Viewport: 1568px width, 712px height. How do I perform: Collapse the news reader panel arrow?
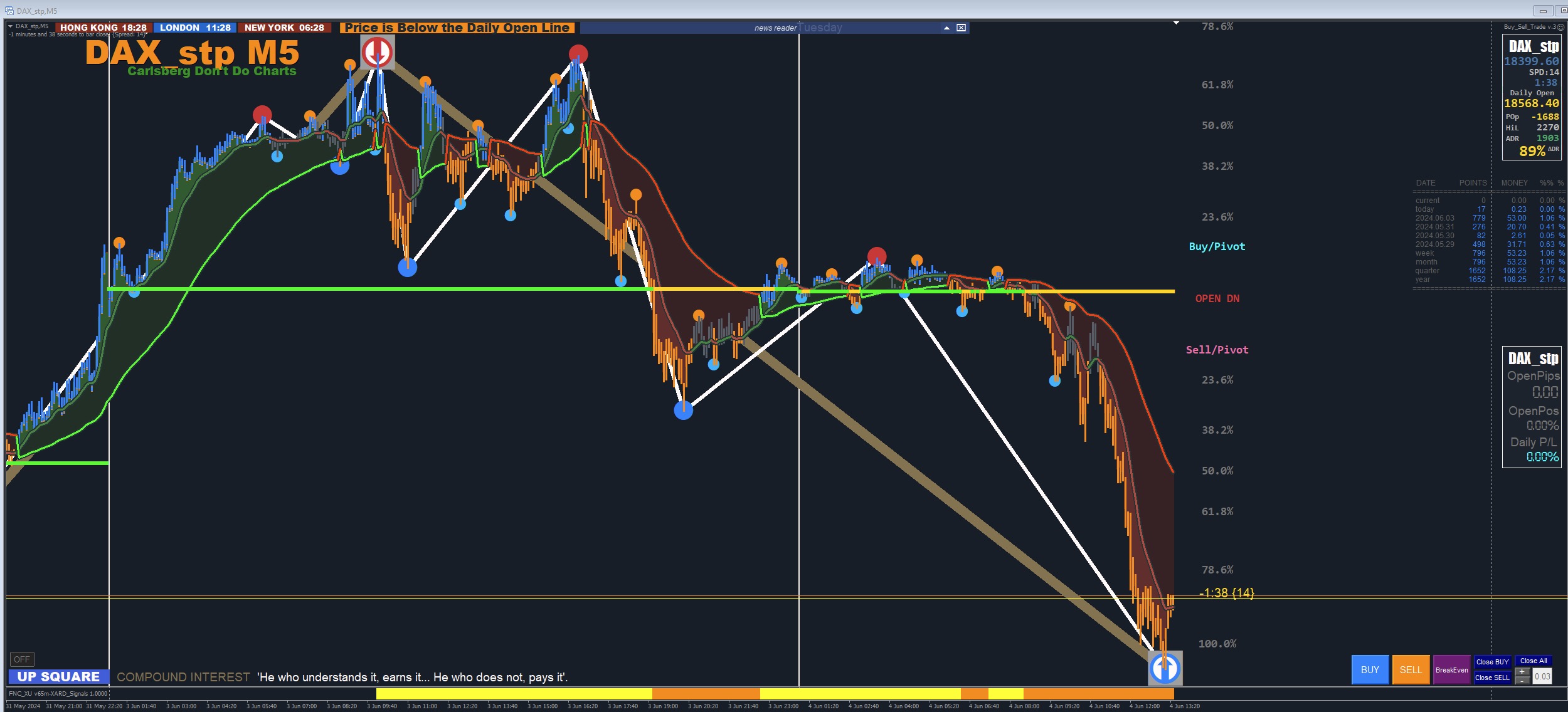[x=946, y=28]
